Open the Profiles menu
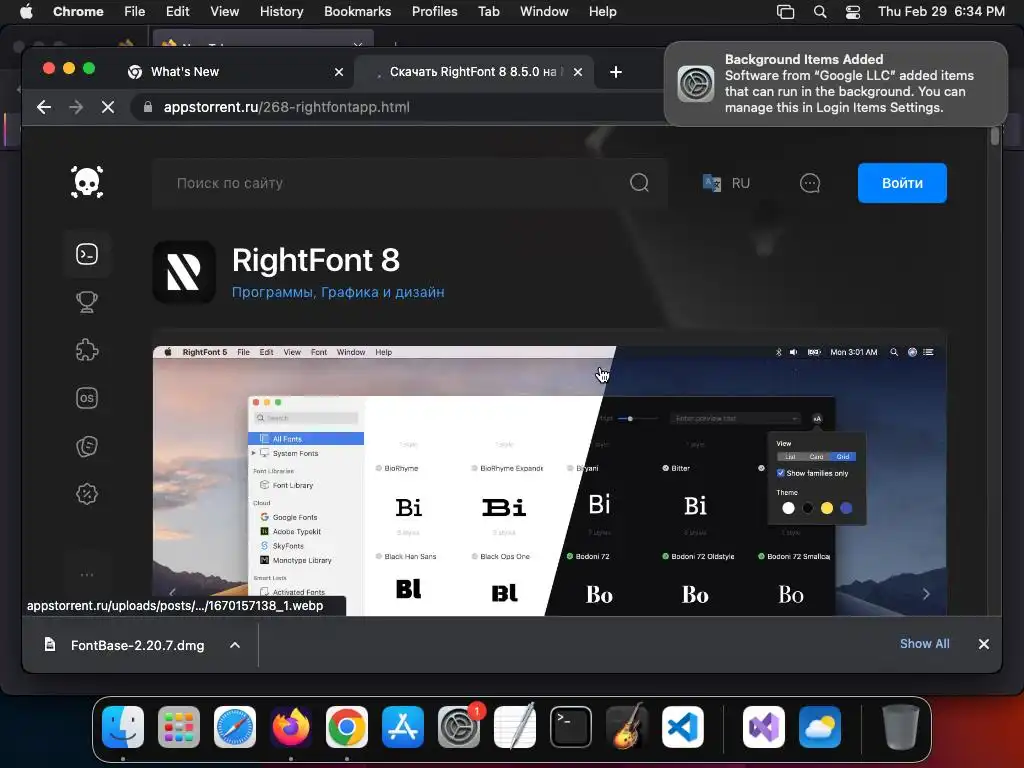Screen dimensions: 1024x768 (434, 12)
